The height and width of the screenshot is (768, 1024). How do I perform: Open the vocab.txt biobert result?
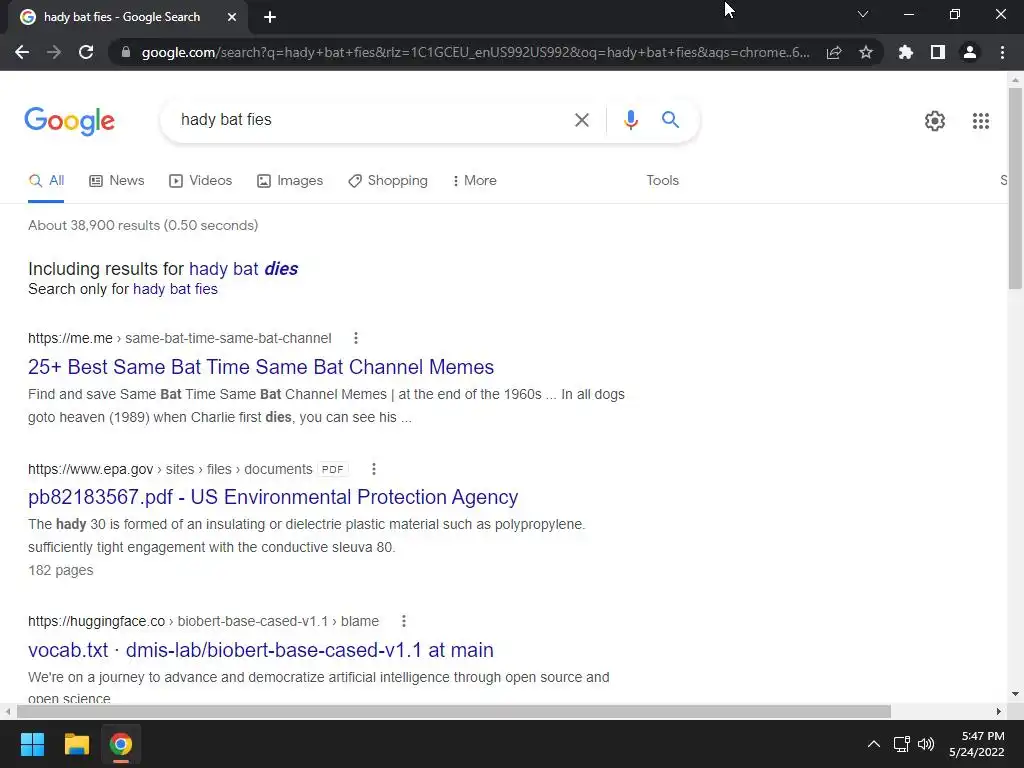click(x=261, y=650)
